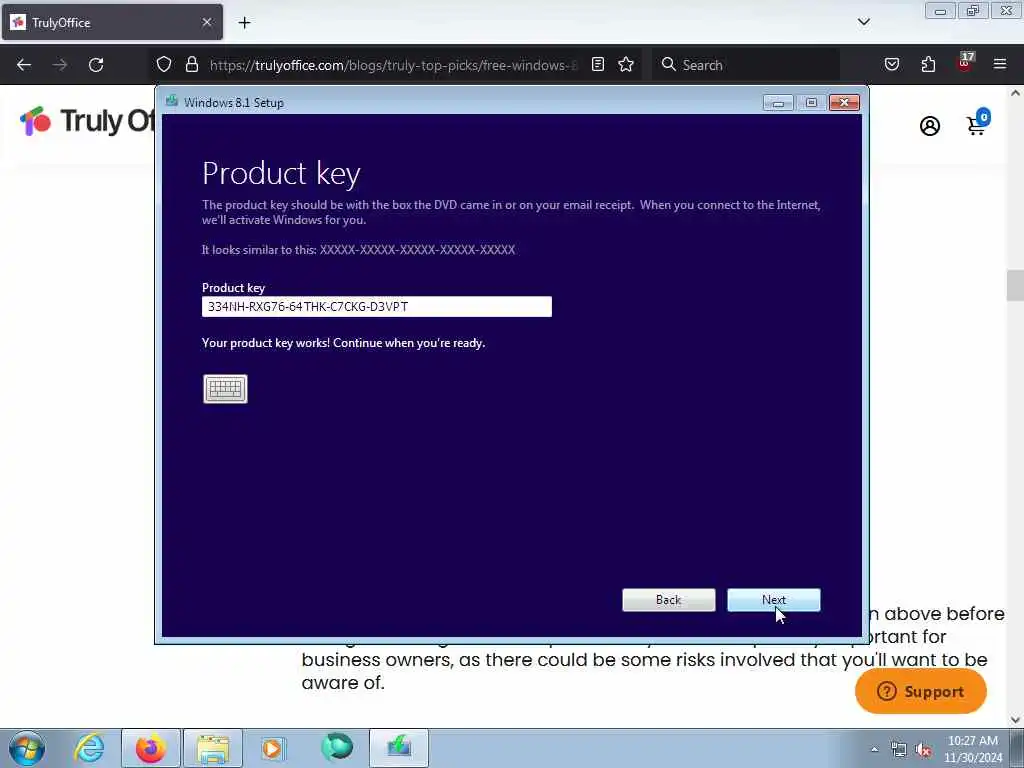Click the page vertical scrollbar thumb

coord(1015,285)
